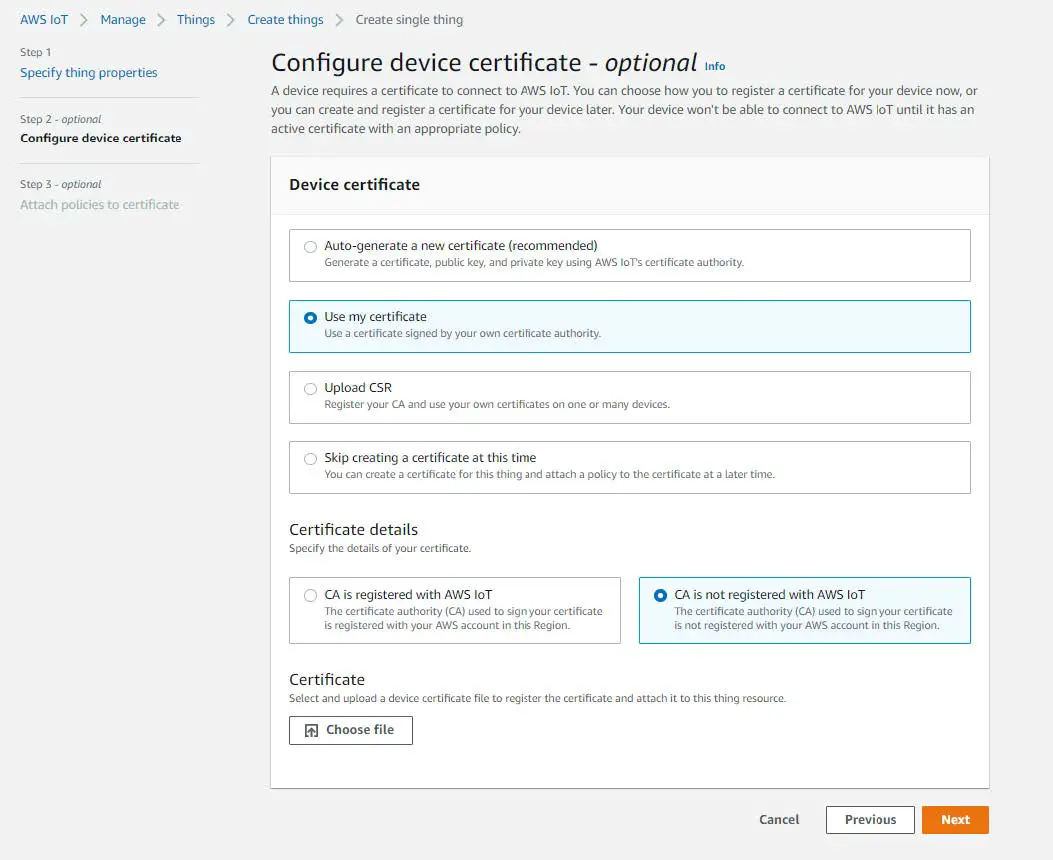Select Auto-generate a new certificate option

coord(310,246)
